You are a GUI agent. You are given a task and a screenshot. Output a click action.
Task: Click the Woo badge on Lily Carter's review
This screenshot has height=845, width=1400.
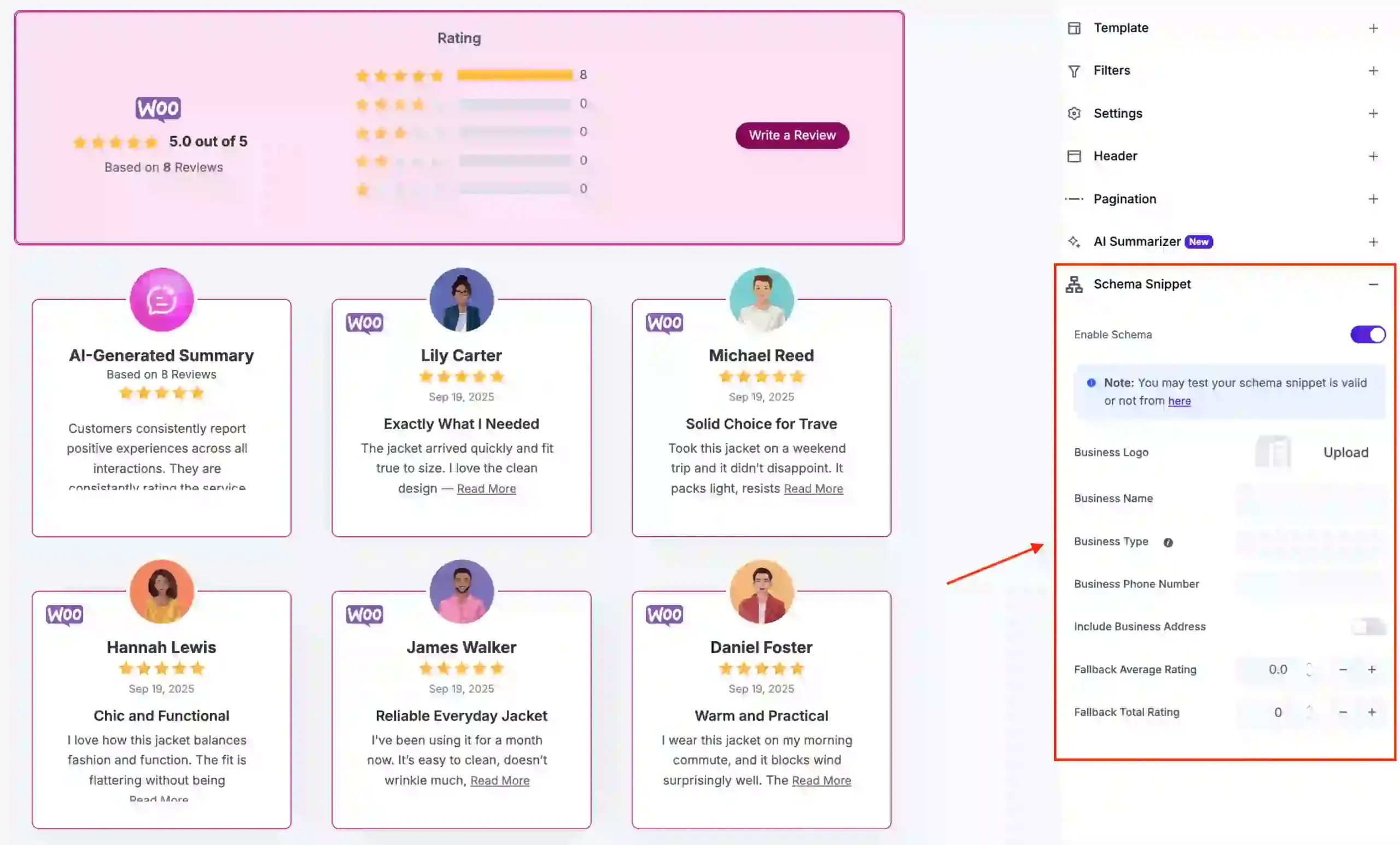click(x=364, y=322)
